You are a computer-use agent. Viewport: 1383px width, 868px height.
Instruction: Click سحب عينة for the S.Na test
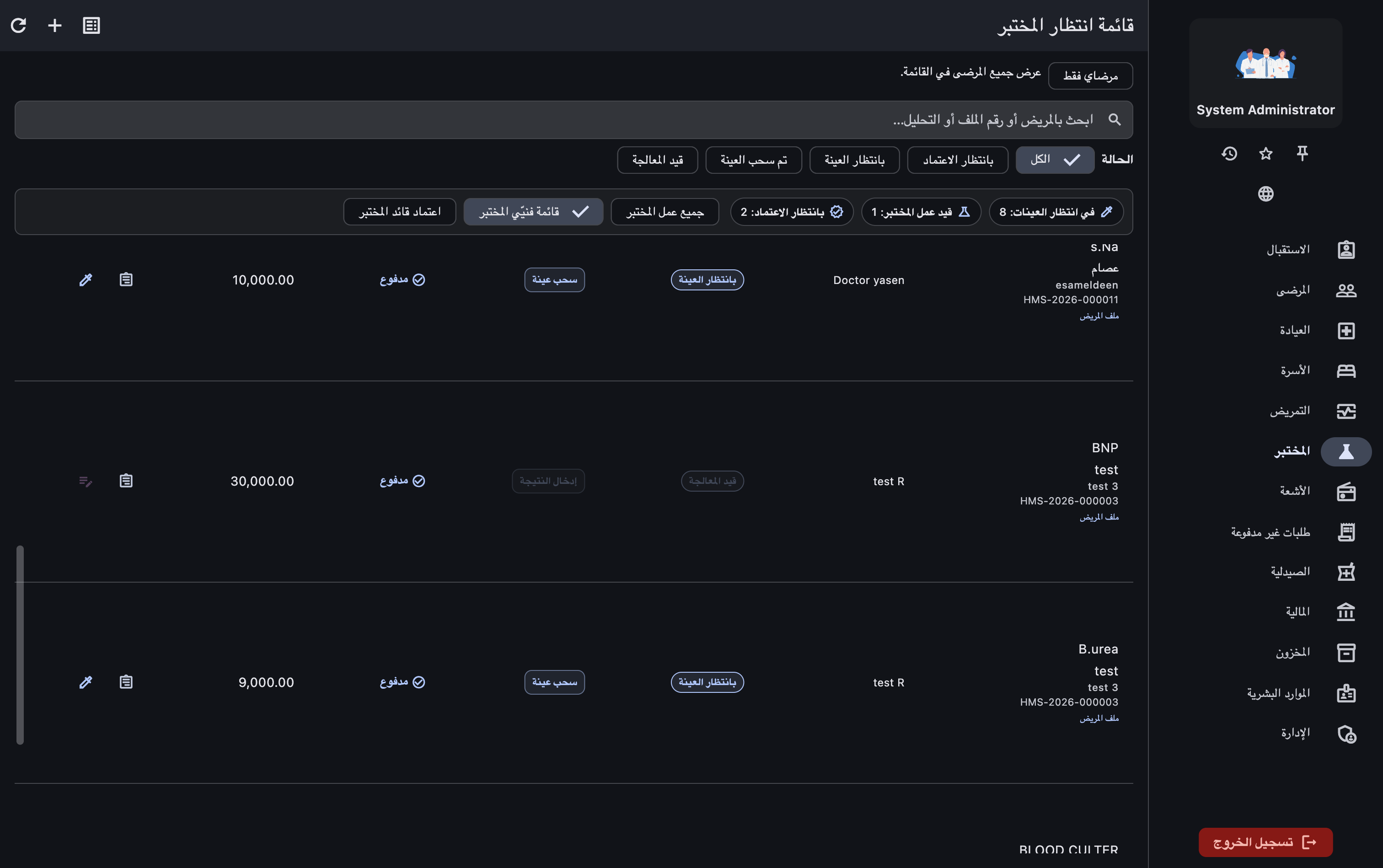pyautogui.click(x=555, y=280)
